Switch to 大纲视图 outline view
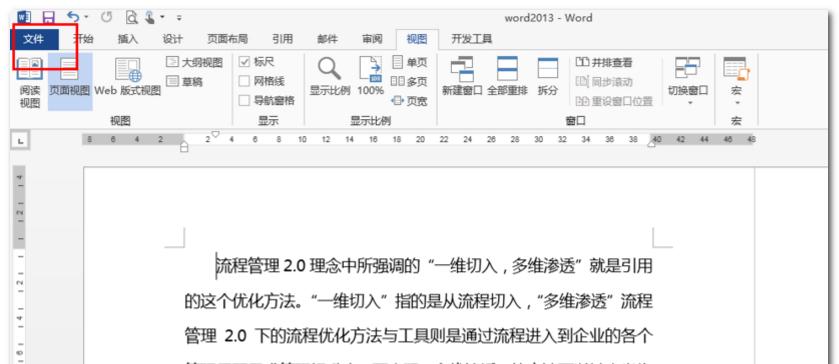 [194, 63]
